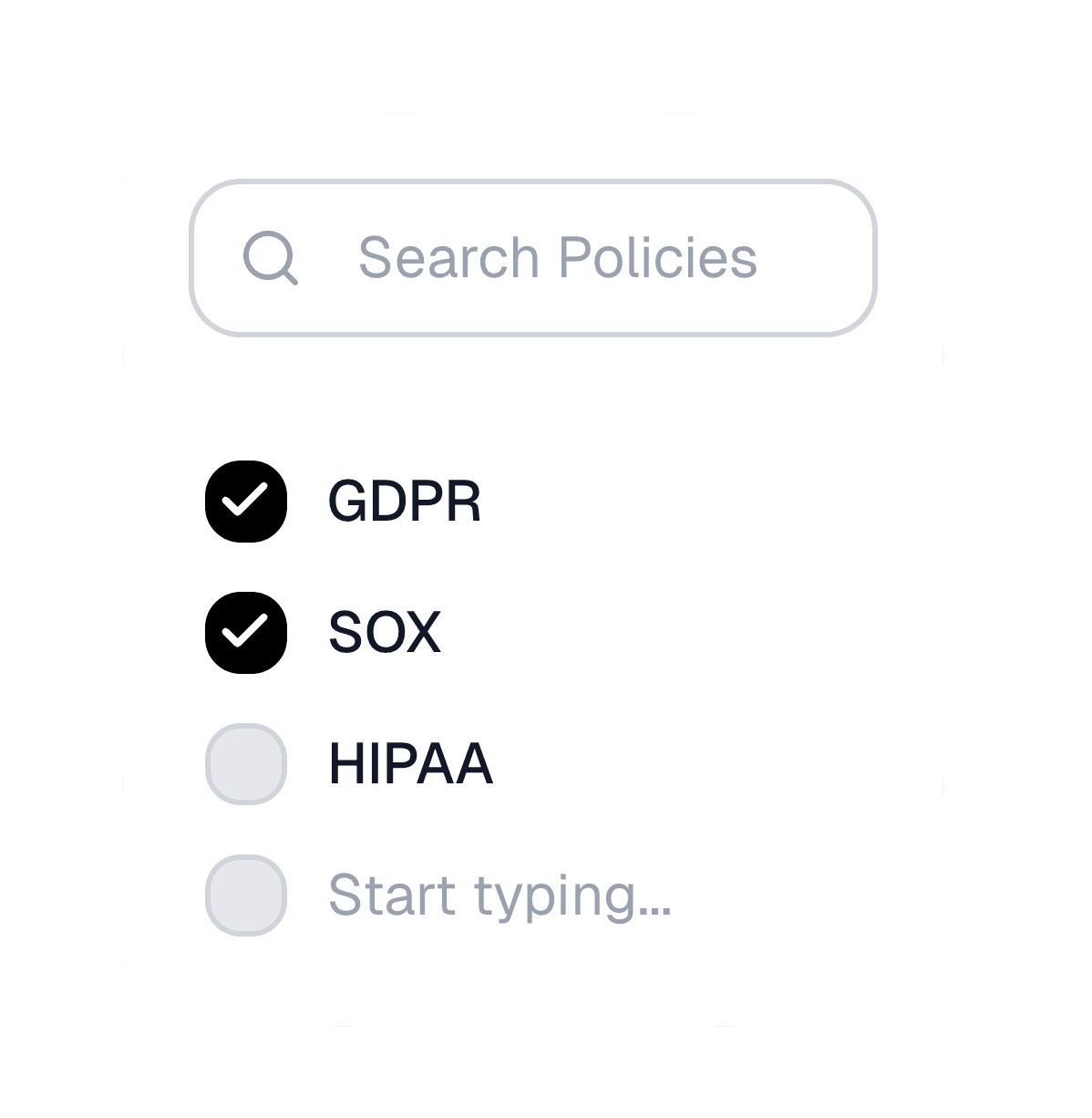This screenshot has width=1092, height=1118.
Task: Click the empty circle next to HIPAA
Action: click(246, 763)
